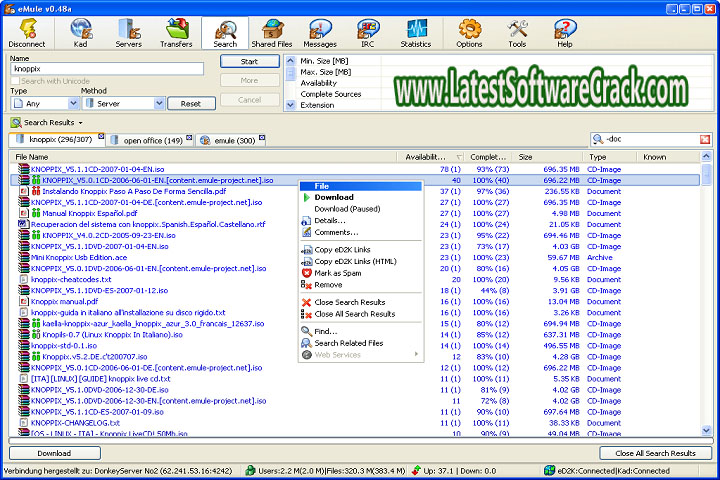Open Comments... from context menu
720x480 pixels.
(x=360, y=232)
